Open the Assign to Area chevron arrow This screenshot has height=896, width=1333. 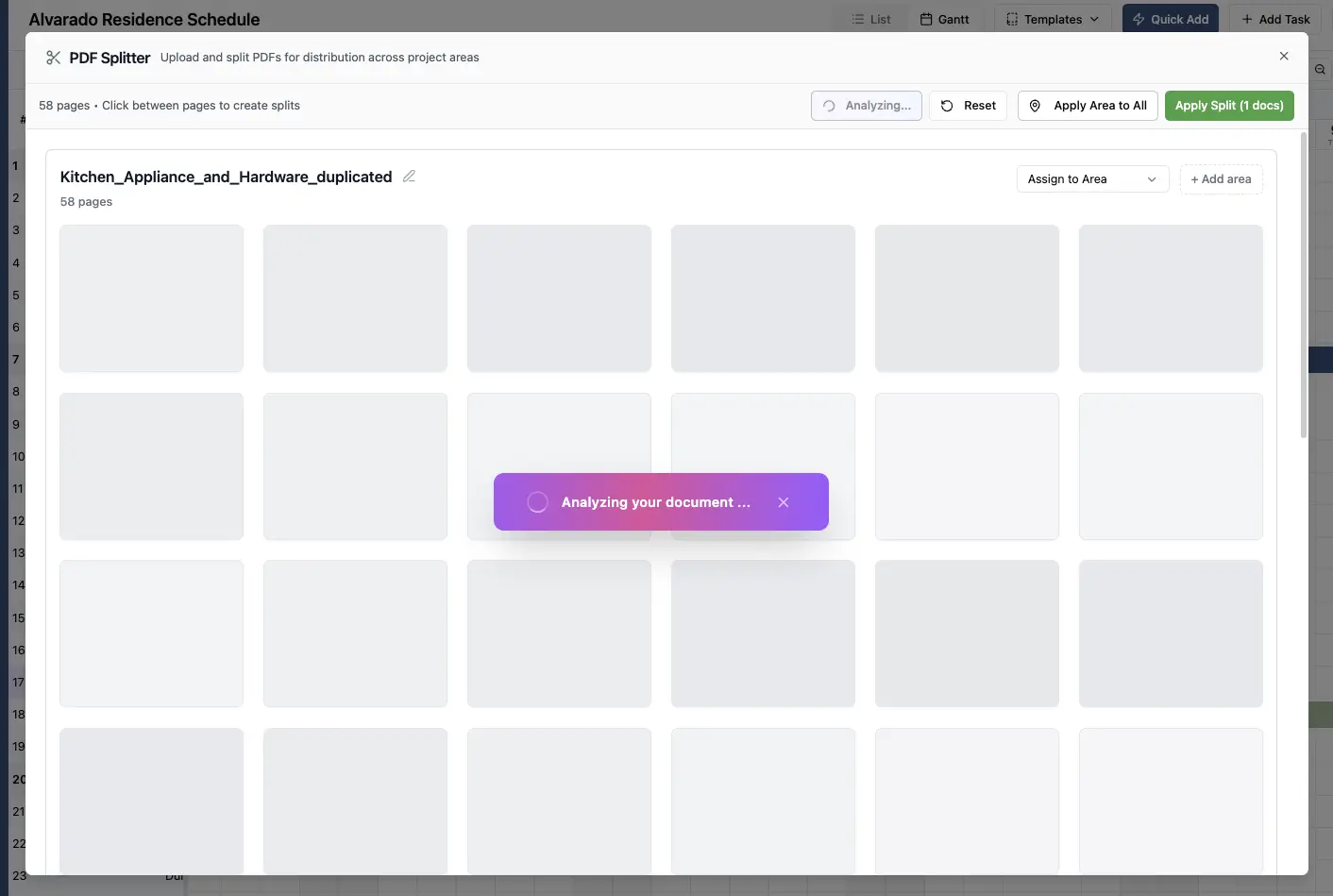(x=1152, y=178)
